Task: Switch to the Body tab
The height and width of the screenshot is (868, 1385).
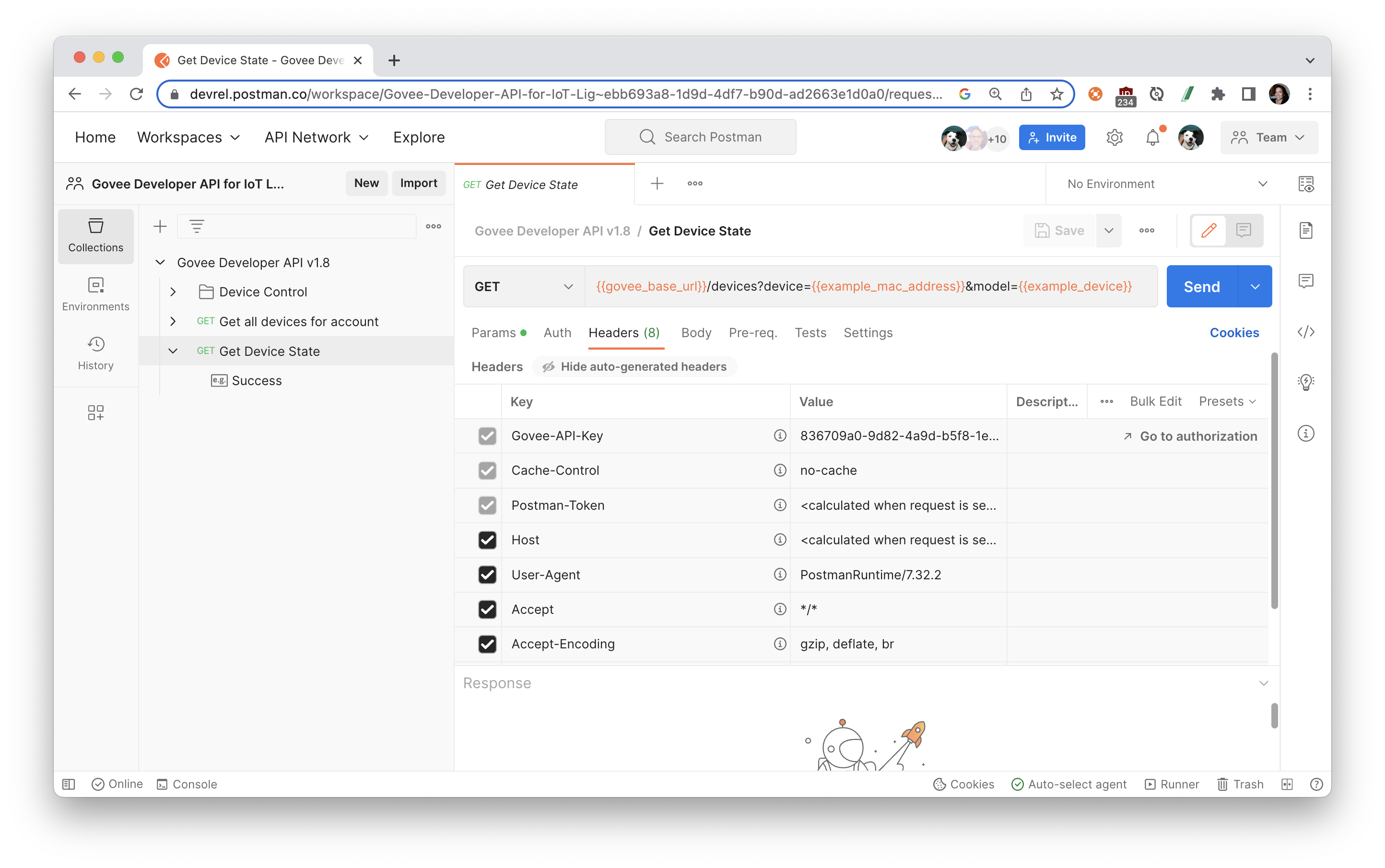Action: [696, 333]
